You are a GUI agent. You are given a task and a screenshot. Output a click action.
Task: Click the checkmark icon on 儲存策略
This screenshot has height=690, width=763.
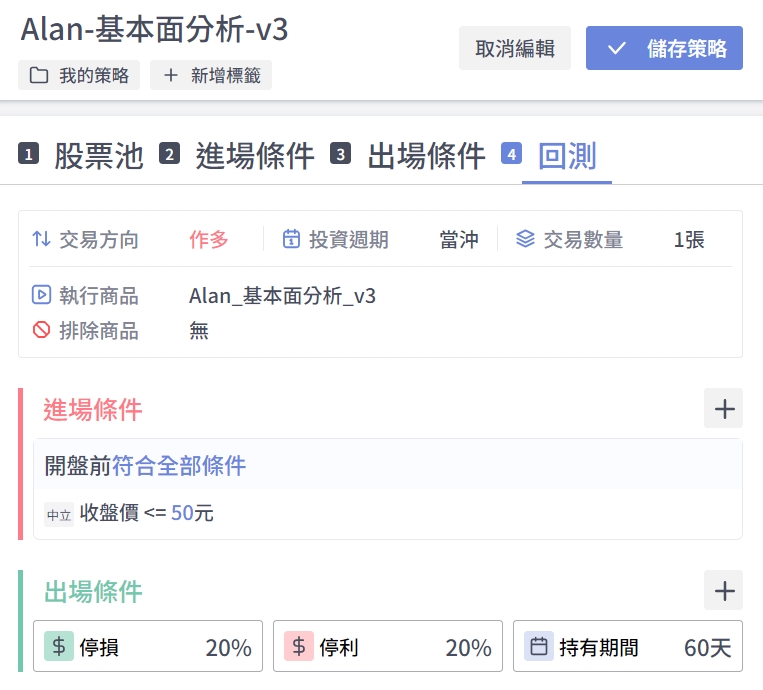coord(617,48)
